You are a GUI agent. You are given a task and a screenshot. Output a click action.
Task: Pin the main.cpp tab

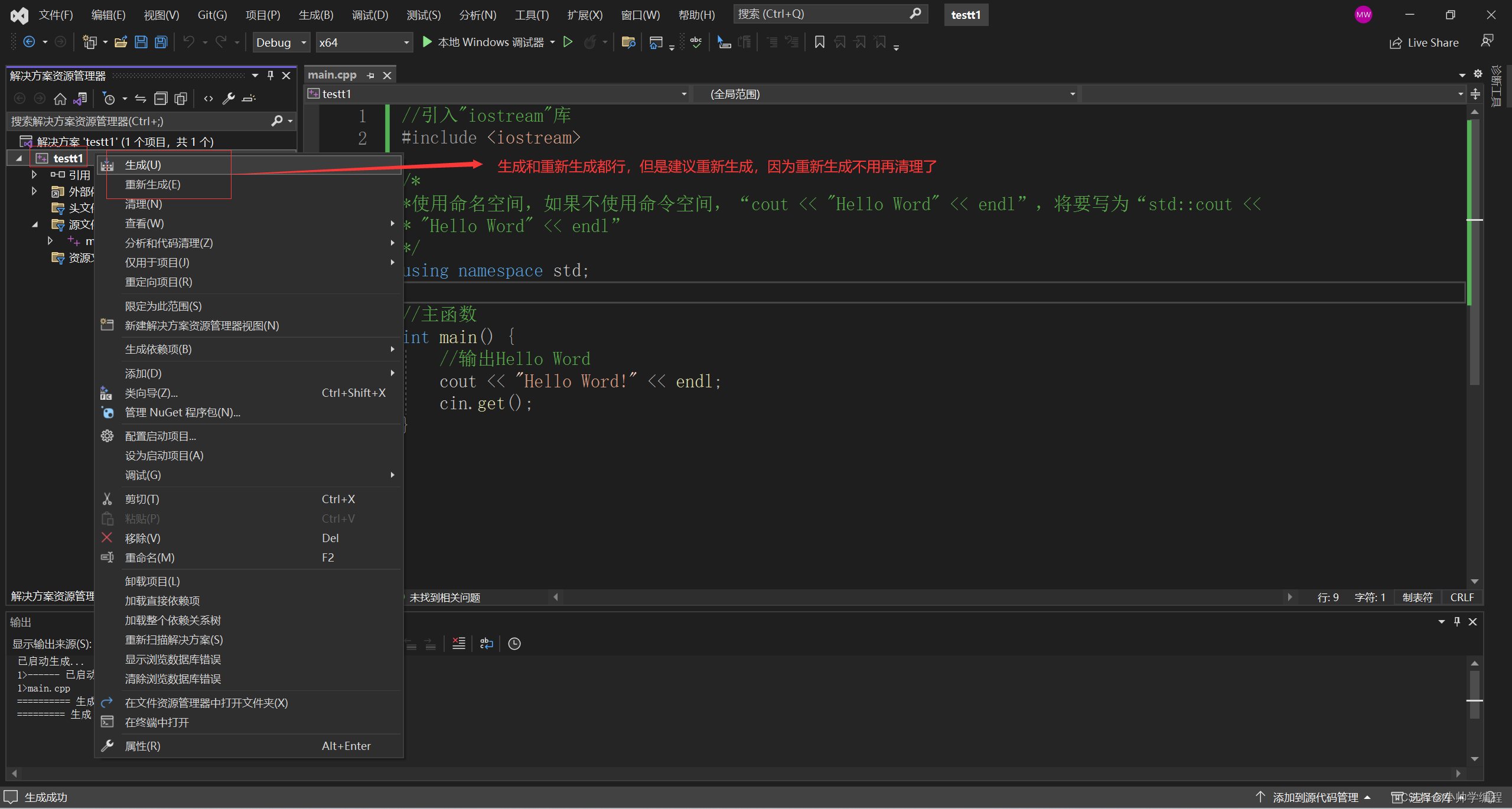370,75
